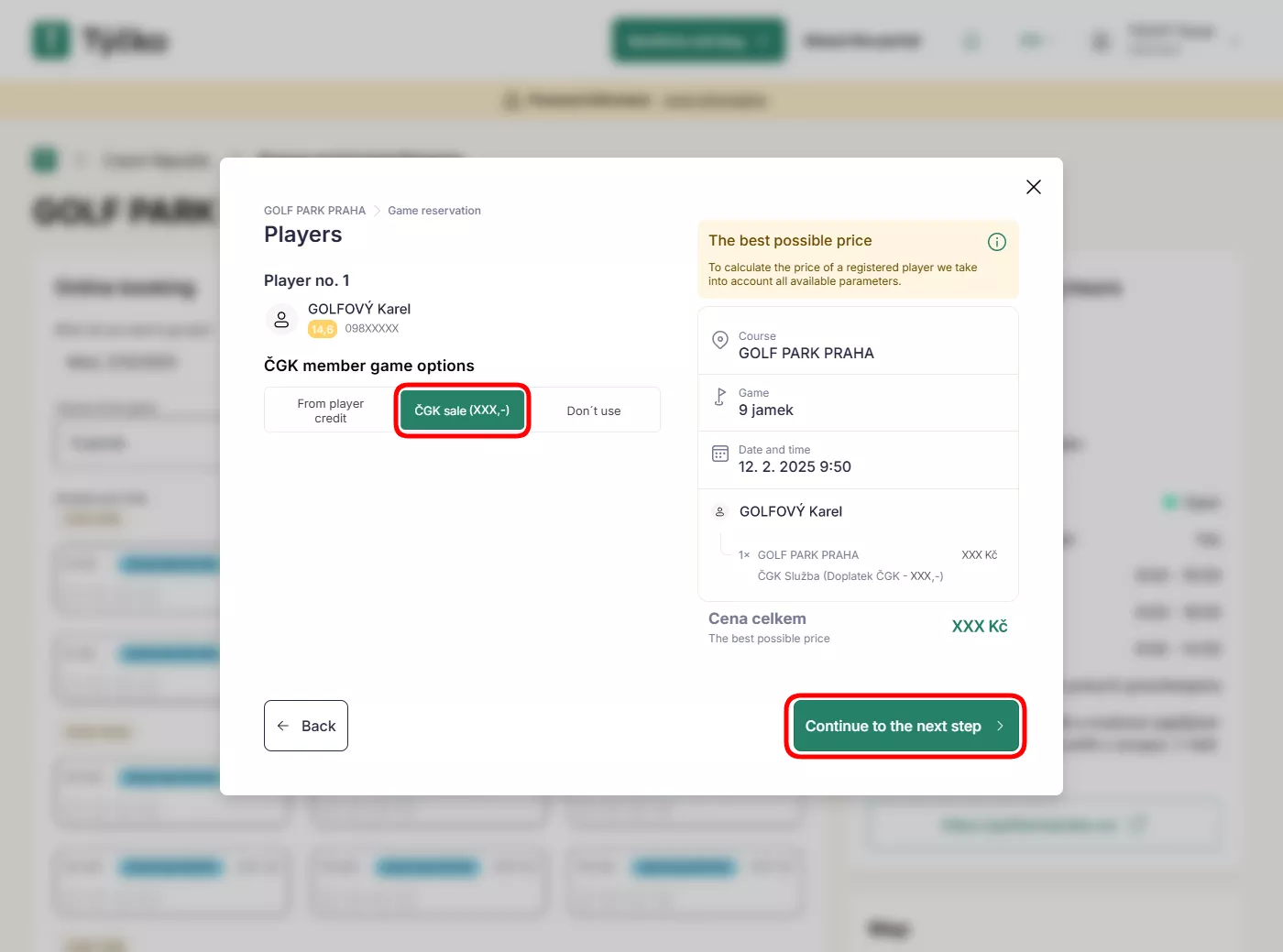Click the GOLF PARK PRAHA breadcrumb
Viewport: 1283px width, 952px height.
point(314,211)
